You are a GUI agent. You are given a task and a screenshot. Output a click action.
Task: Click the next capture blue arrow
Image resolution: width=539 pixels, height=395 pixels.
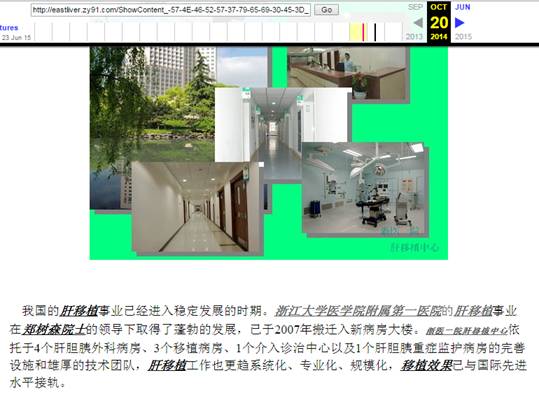(460, 23)
